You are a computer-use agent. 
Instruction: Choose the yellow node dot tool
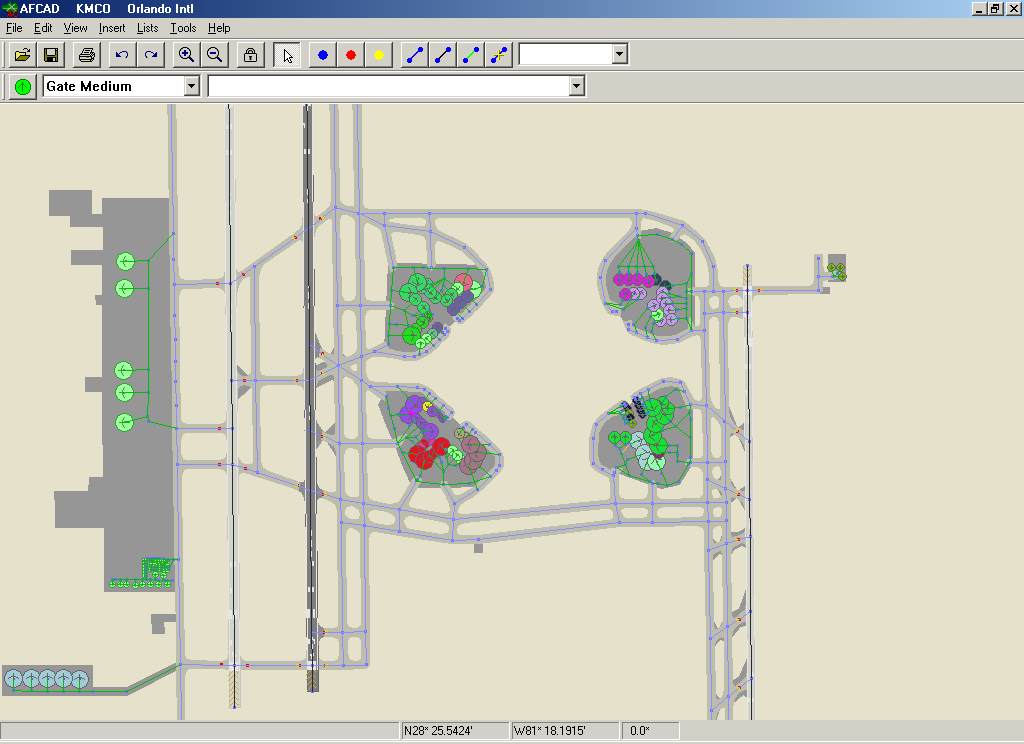coord(379,55)
